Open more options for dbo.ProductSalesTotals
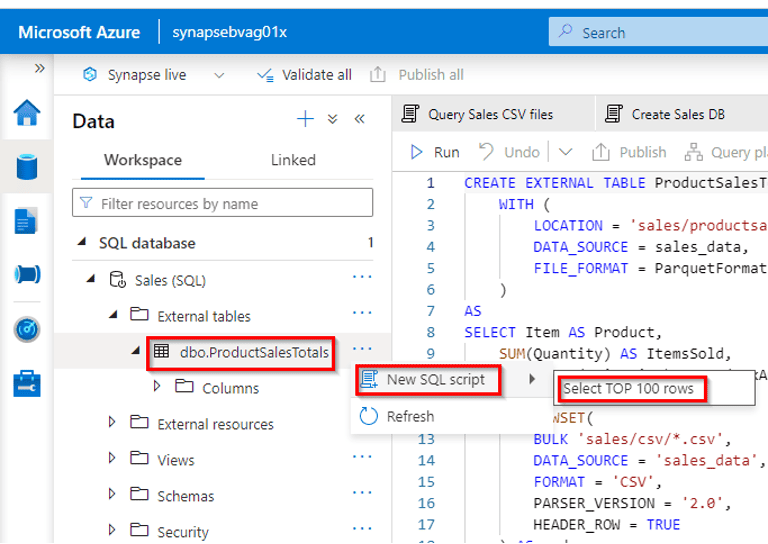This screenshot has width=768, height=544. 362,349
